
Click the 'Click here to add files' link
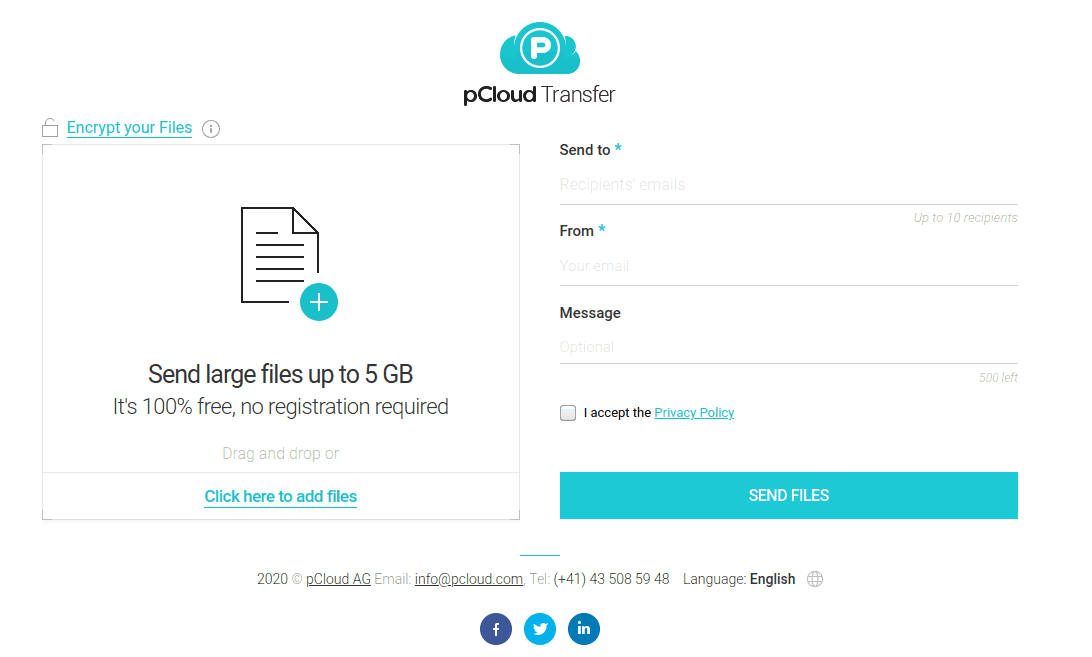click(x=281, y=496)
